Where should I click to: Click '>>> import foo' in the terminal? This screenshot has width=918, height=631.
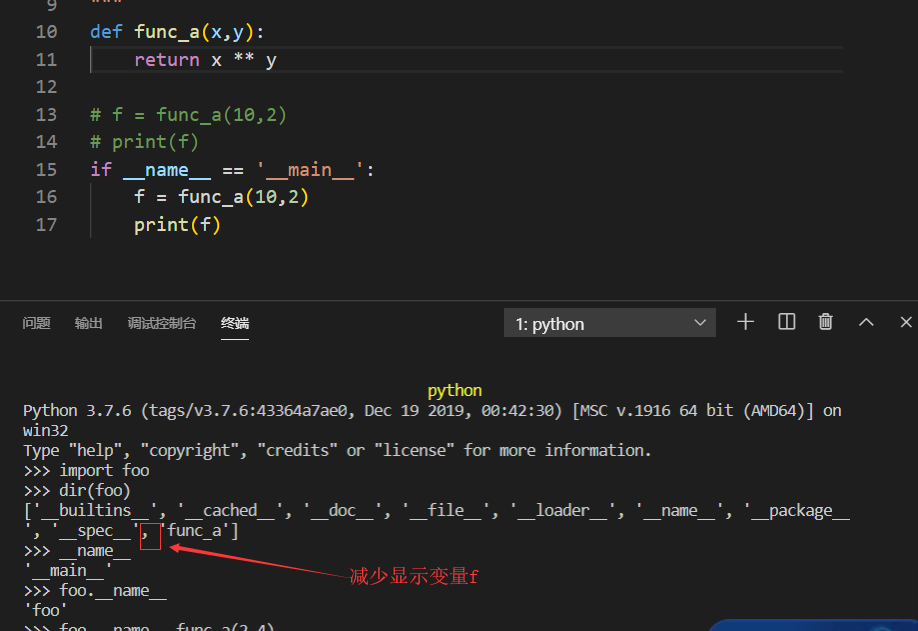pos(87,471)
